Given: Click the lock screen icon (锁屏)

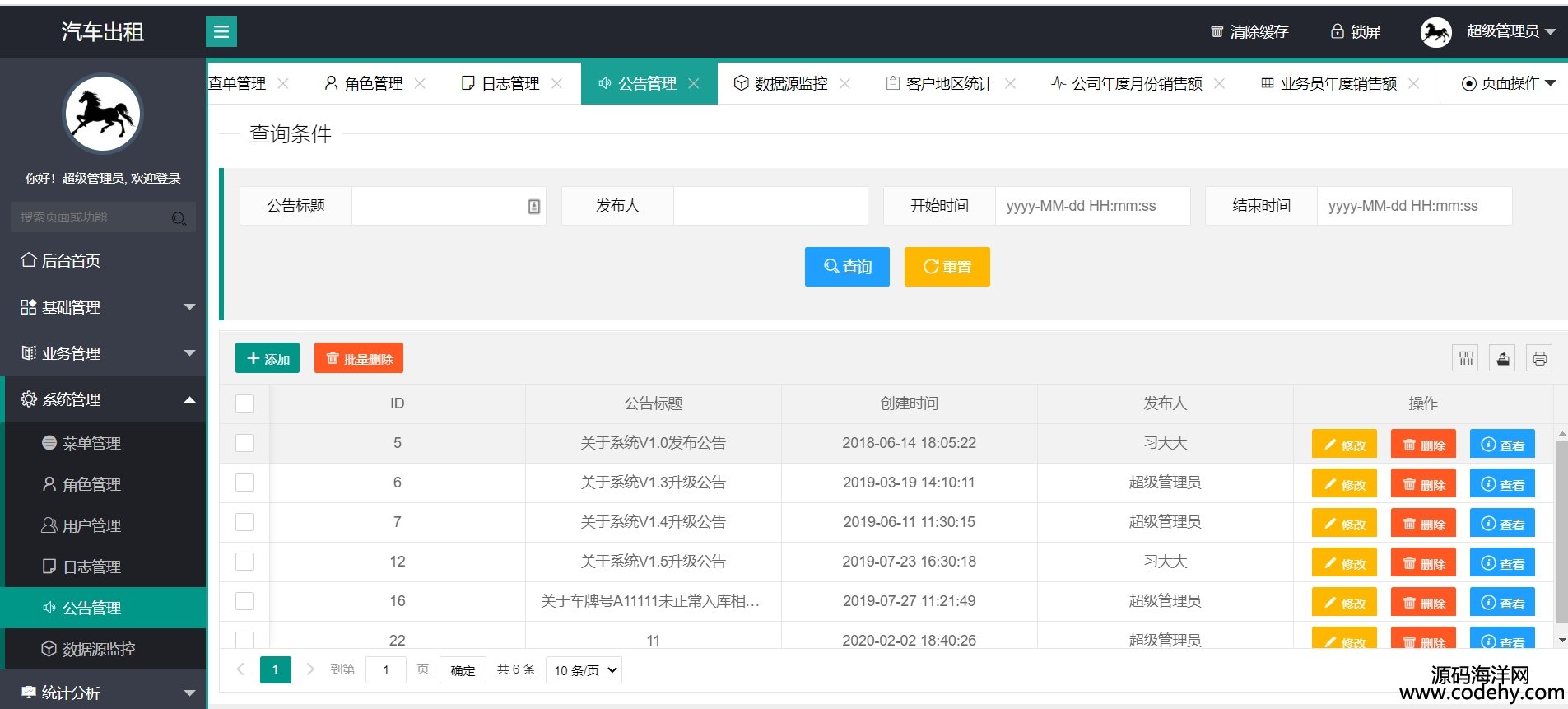Looking at the screenshot, I should (x=1337, y=31).
